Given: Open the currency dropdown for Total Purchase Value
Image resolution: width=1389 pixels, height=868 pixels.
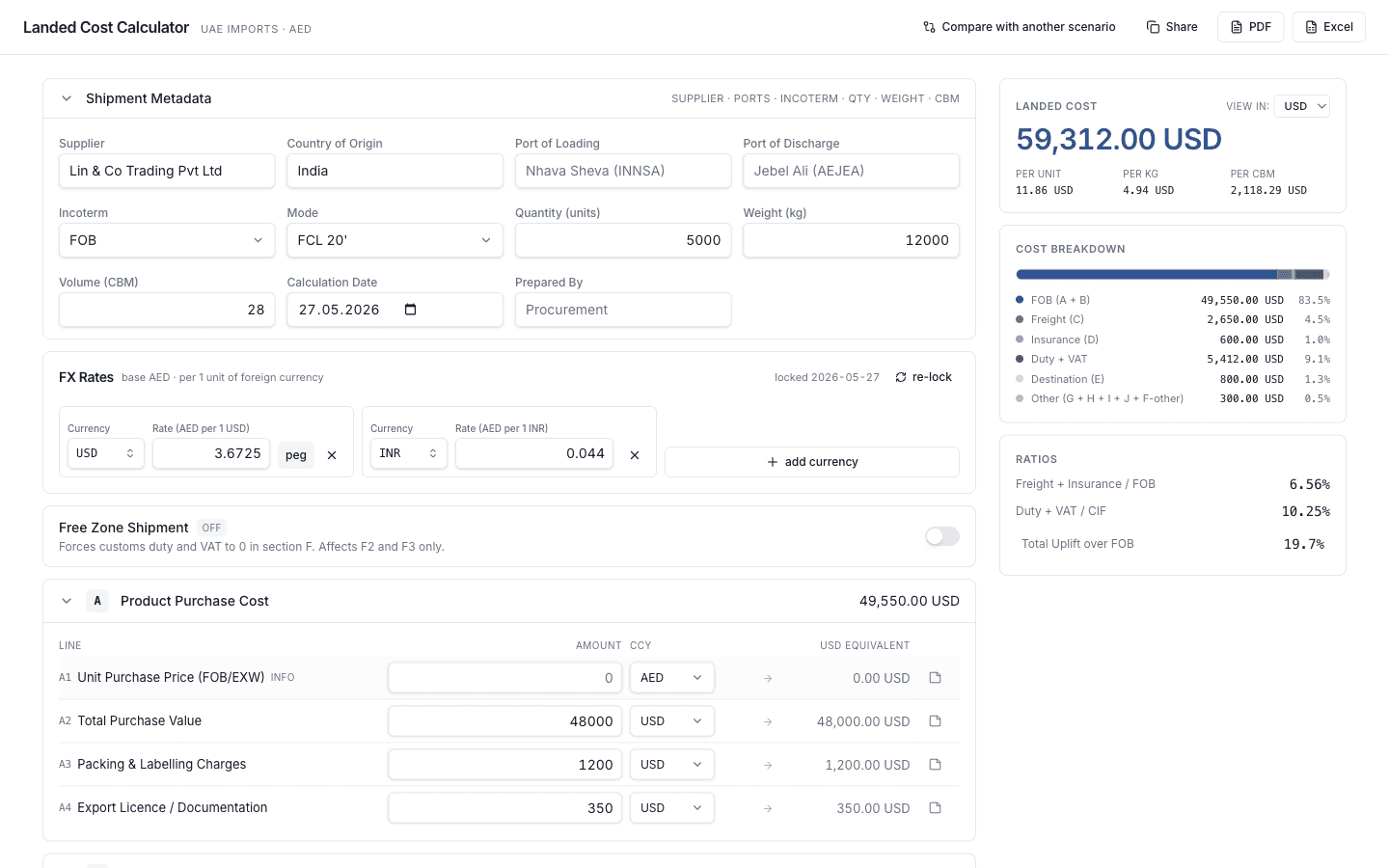Looking at the screenshot, I should (672, 721).
